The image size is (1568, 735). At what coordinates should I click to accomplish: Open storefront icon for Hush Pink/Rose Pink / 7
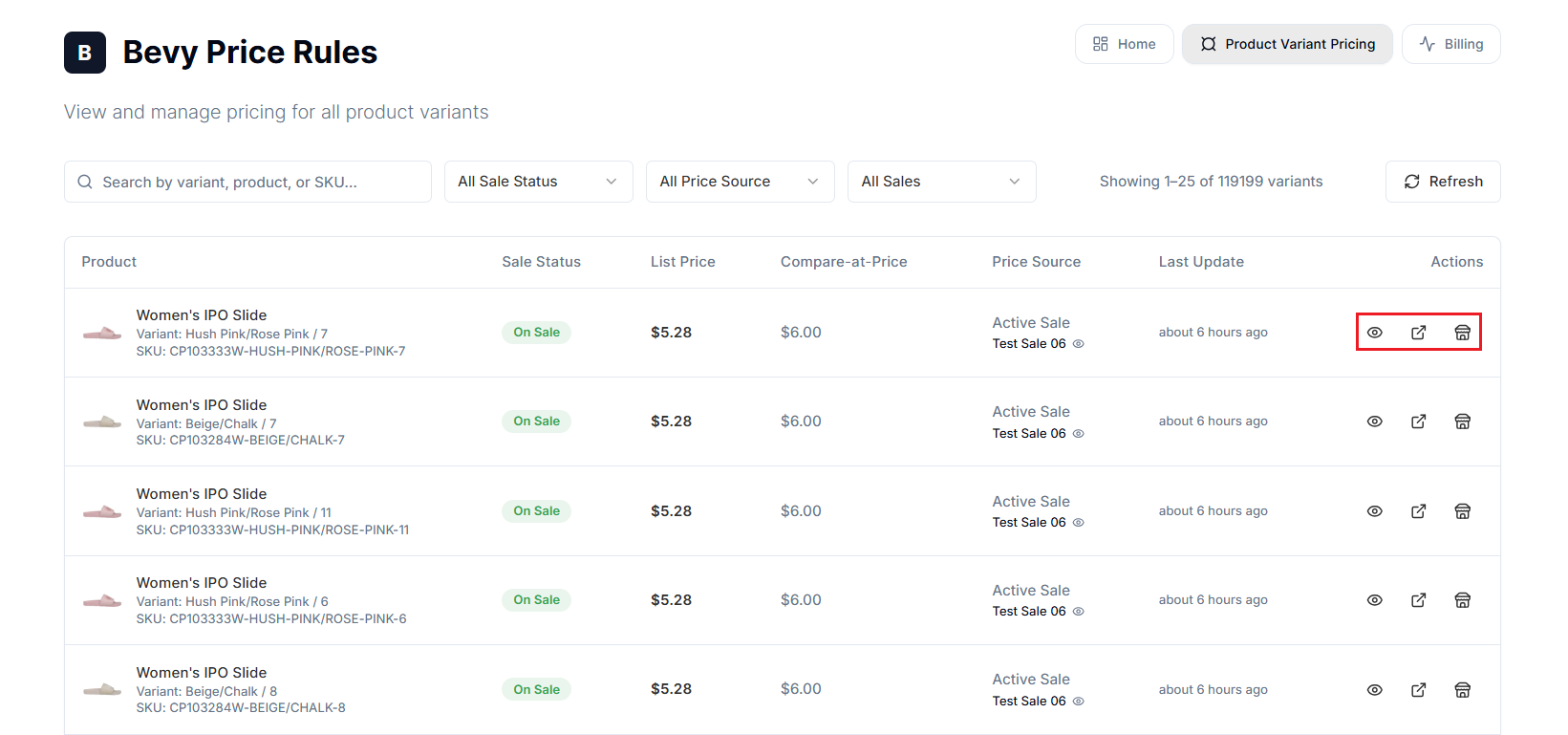tap(1463, 333)
